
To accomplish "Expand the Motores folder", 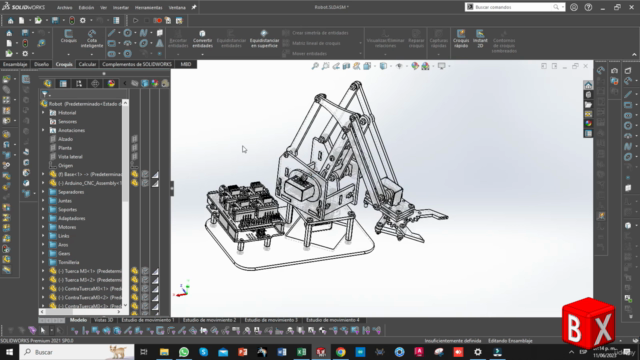I will pos(43,227).
